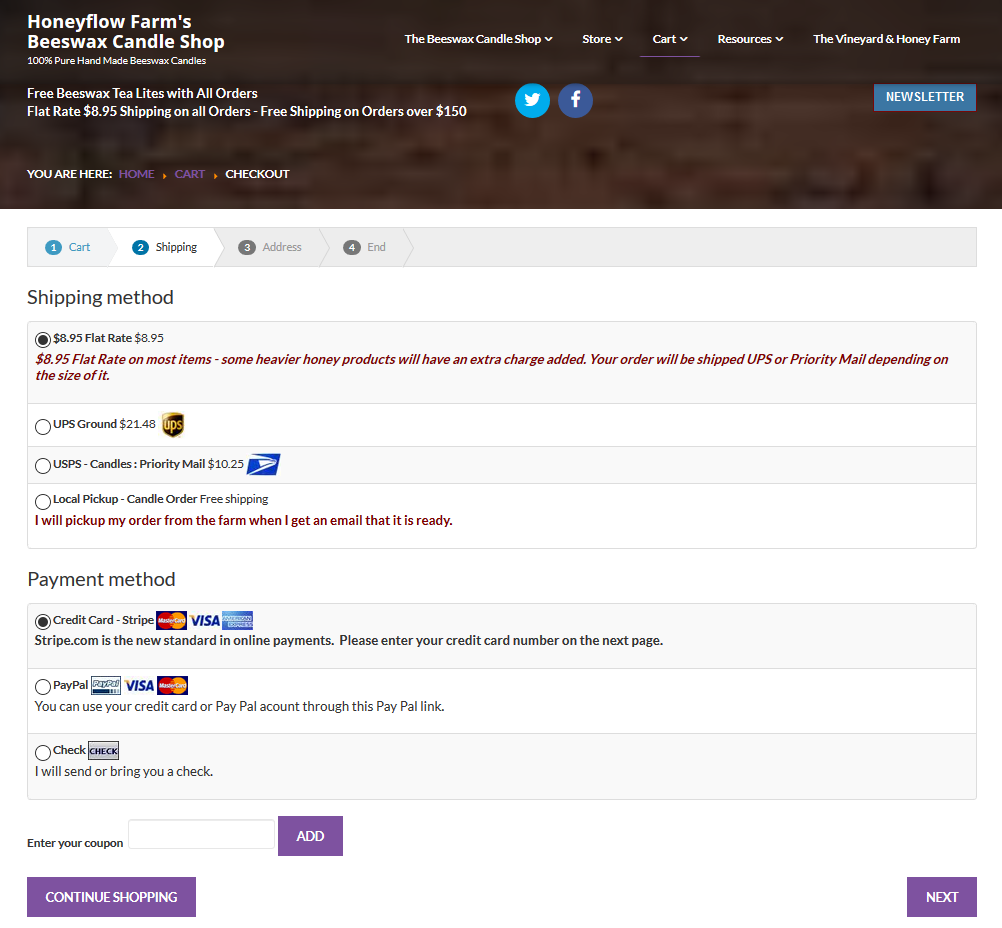Follow the HOME breadcrumb link
Screen dimensions: 1002x928
tap(137, 174)
